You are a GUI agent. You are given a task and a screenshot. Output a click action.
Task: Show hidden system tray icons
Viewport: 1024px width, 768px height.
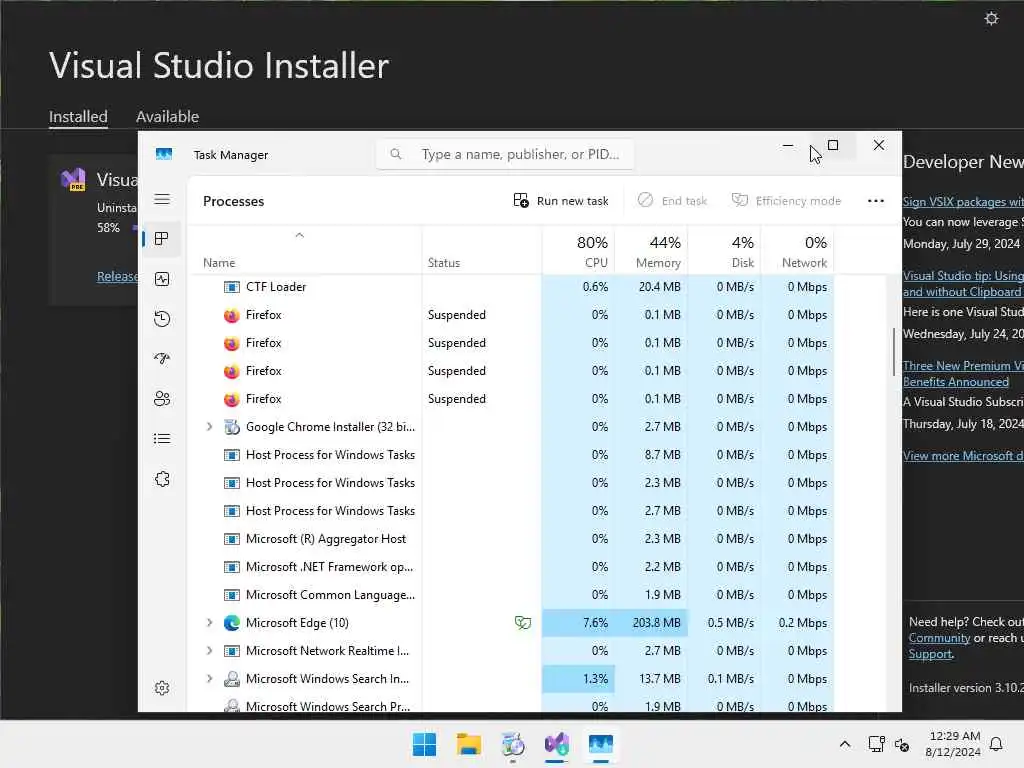[844, 744]
